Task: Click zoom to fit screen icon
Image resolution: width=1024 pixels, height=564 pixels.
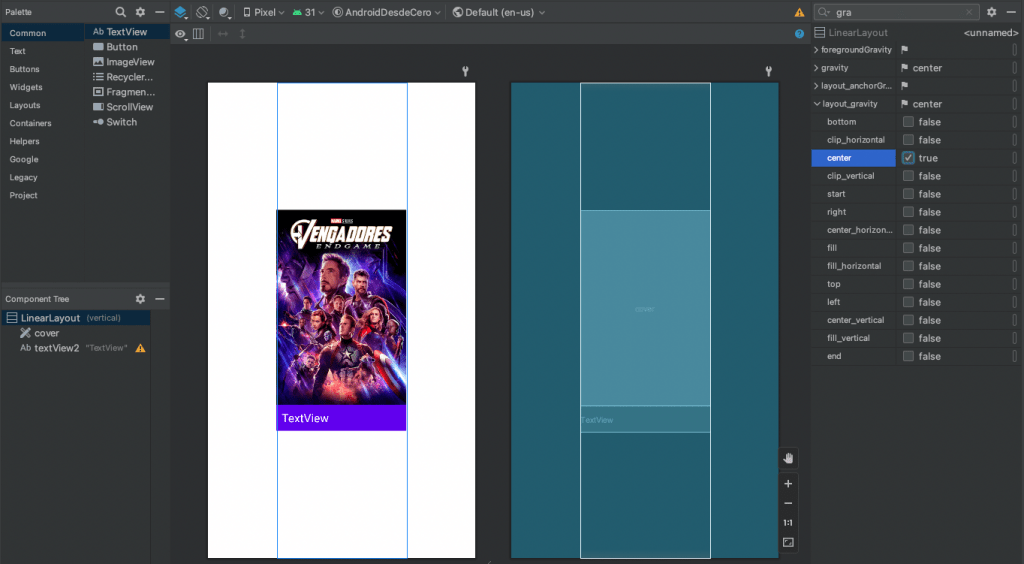Action: [788, 542]
